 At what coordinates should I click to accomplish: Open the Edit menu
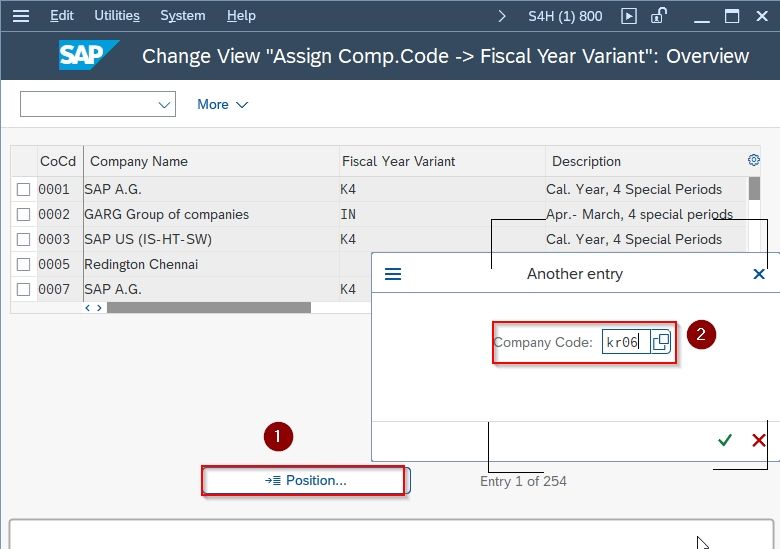(62, 16)
